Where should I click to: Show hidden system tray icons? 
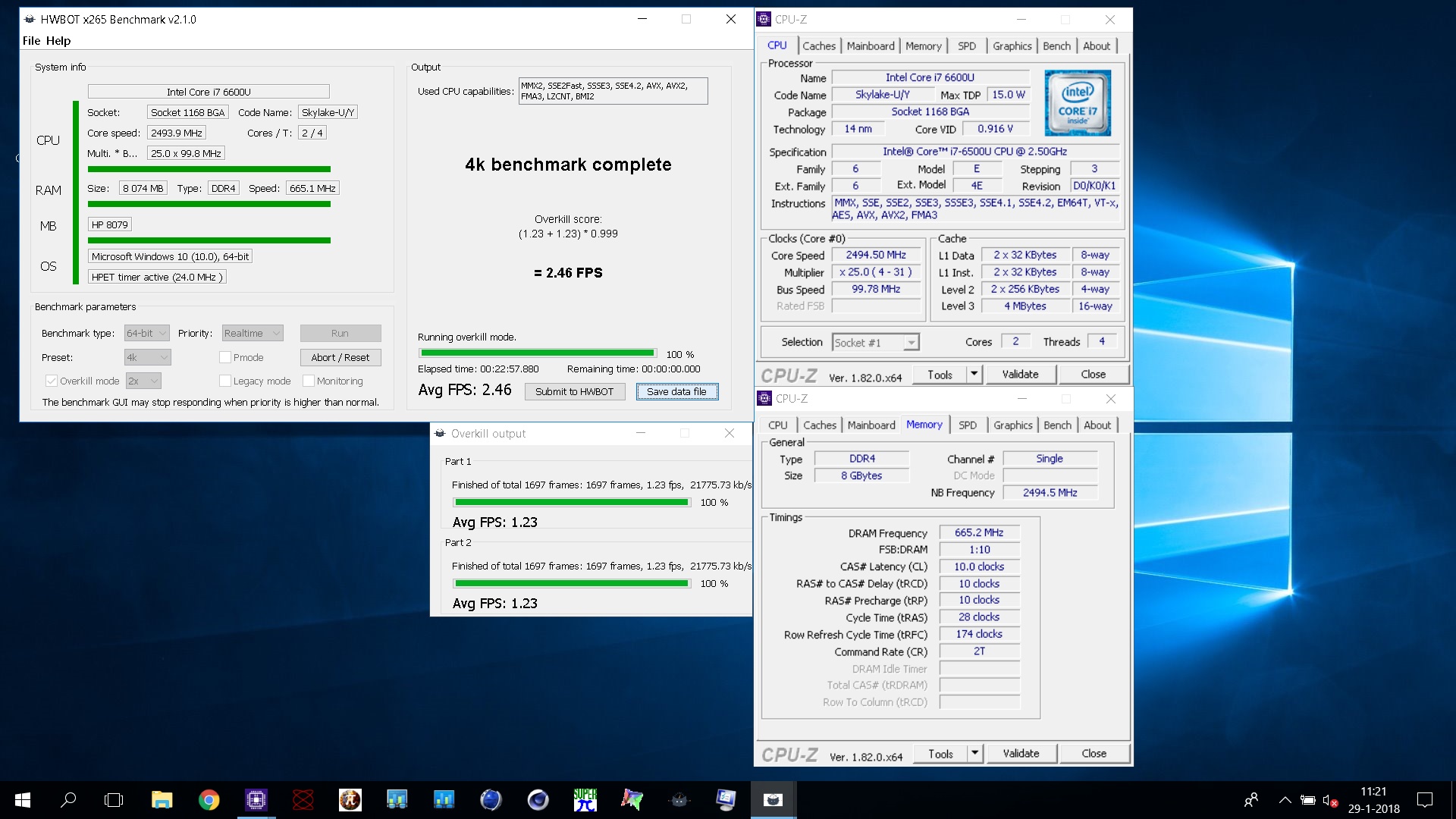1285,799
